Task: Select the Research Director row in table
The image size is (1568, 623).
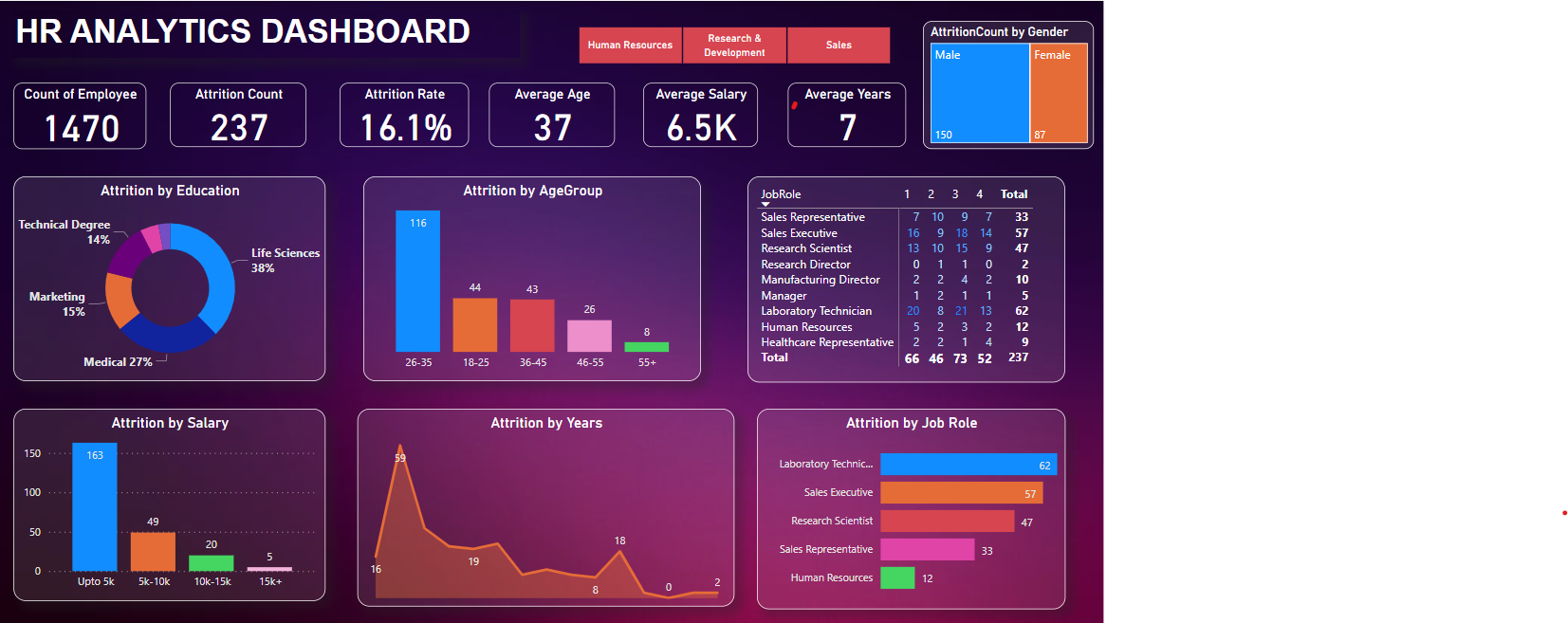Action: pyautogui.click(x=805, y=265)
